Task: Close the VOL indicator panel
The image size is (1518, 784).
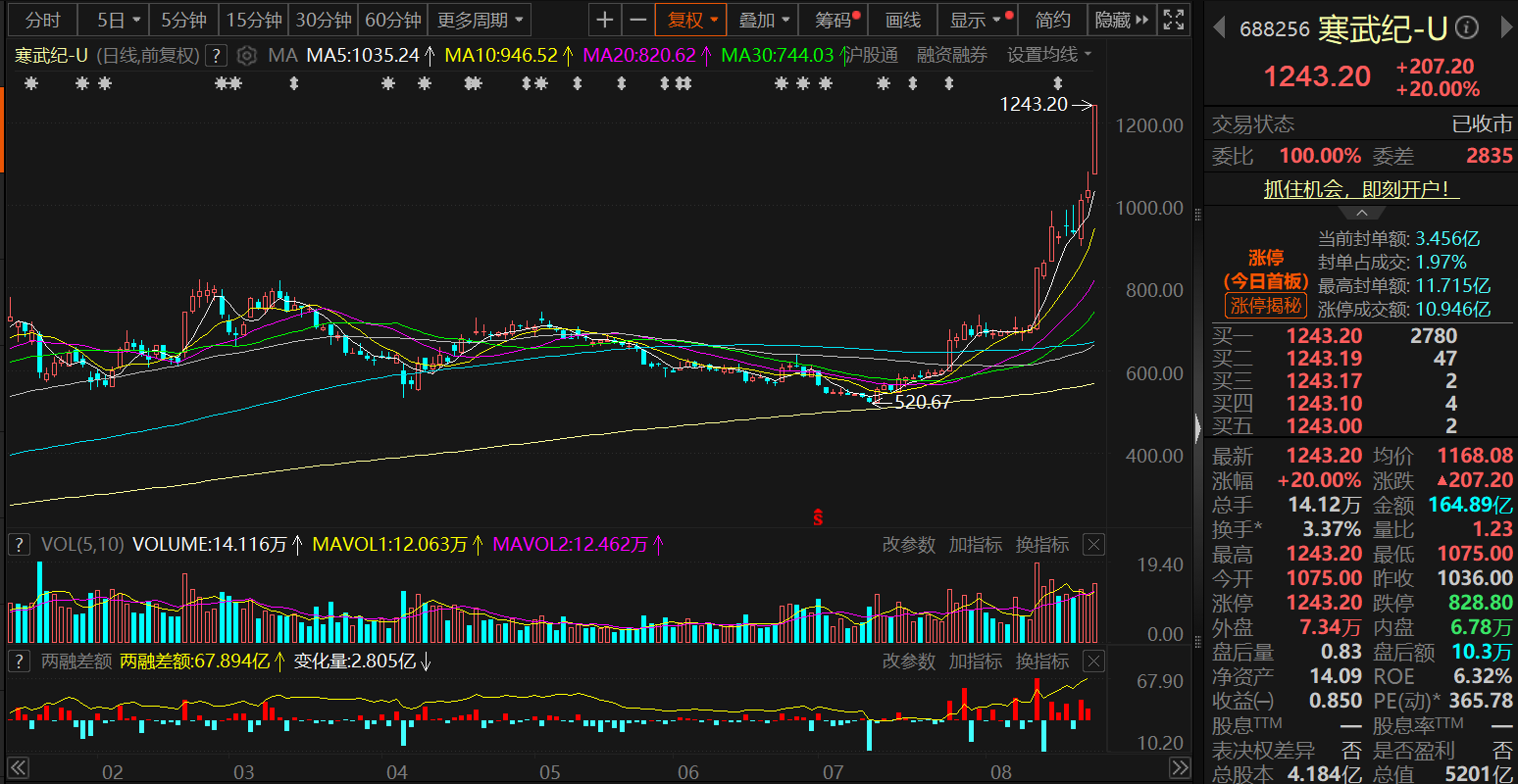Action: click(1093, 545)
